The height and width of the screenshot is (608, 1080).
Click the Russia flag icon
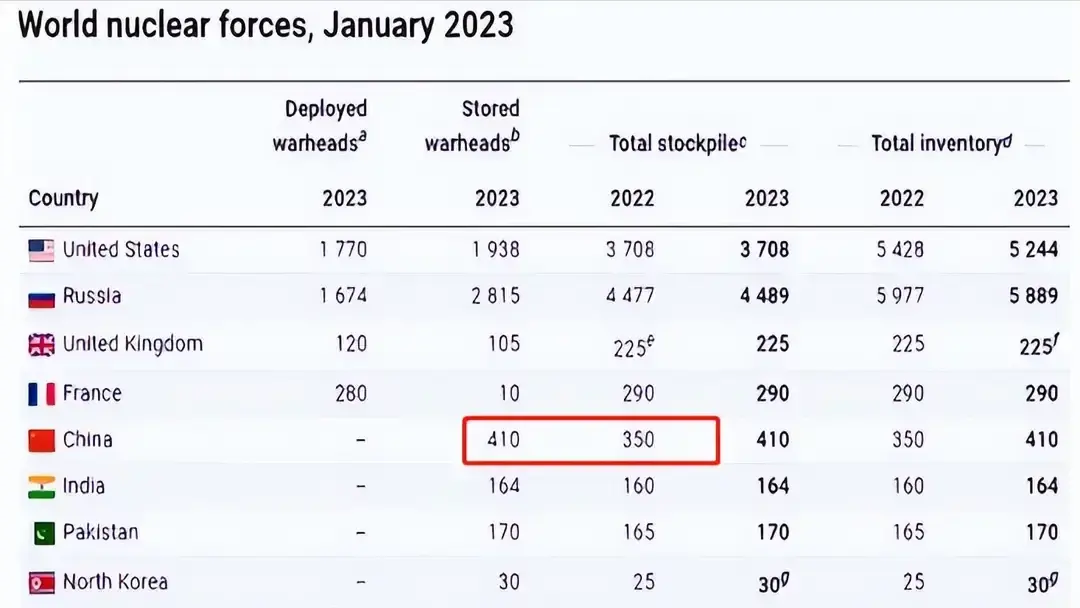pyautogui.click(x=41, y=297)
